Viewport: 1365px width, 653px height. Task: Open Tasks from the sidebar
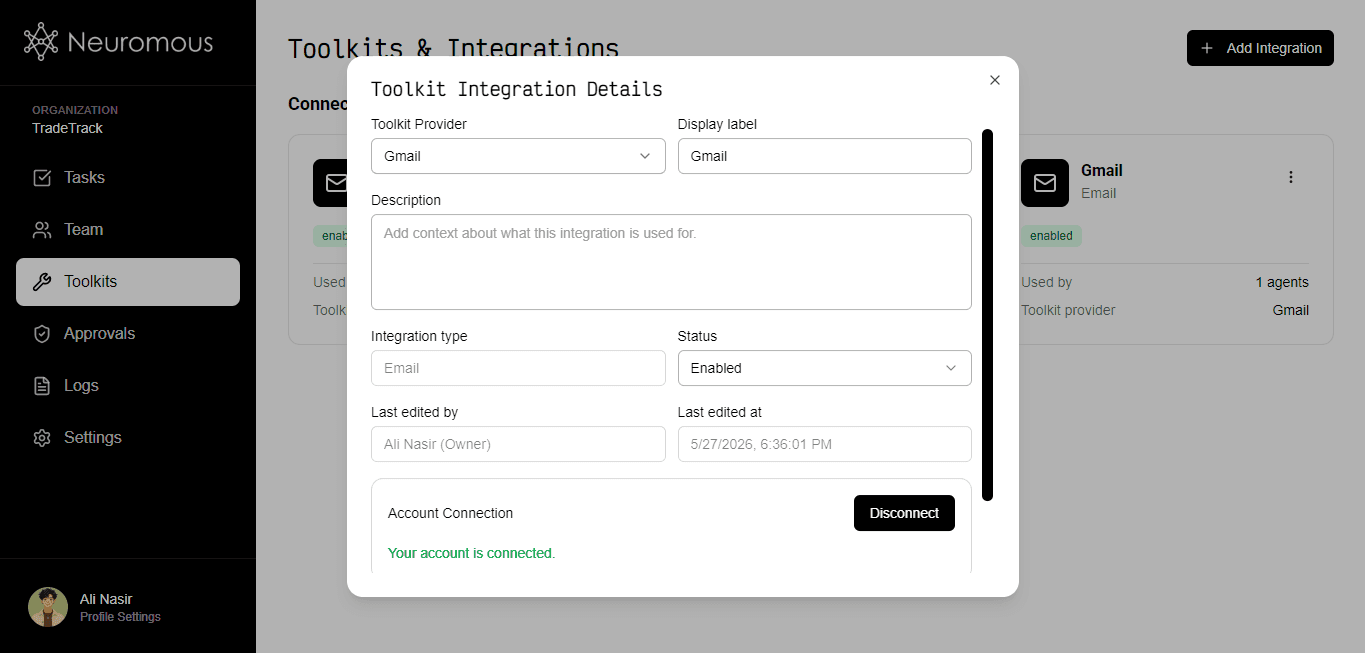[128, 178]
